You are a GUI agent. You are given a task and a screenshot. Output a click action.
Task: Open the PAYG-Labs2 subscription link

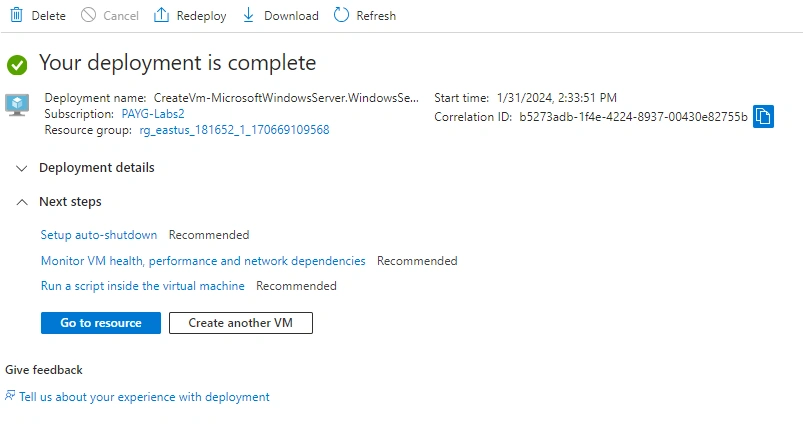(153, 114)
